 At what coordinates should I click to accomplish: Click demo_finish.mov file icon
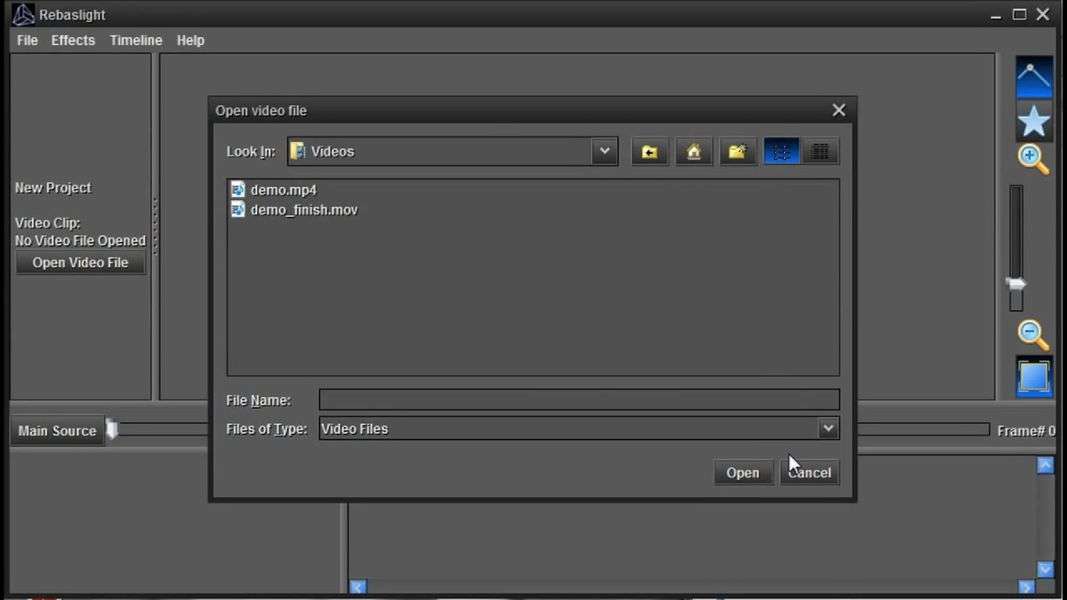(x=237, y=210)
